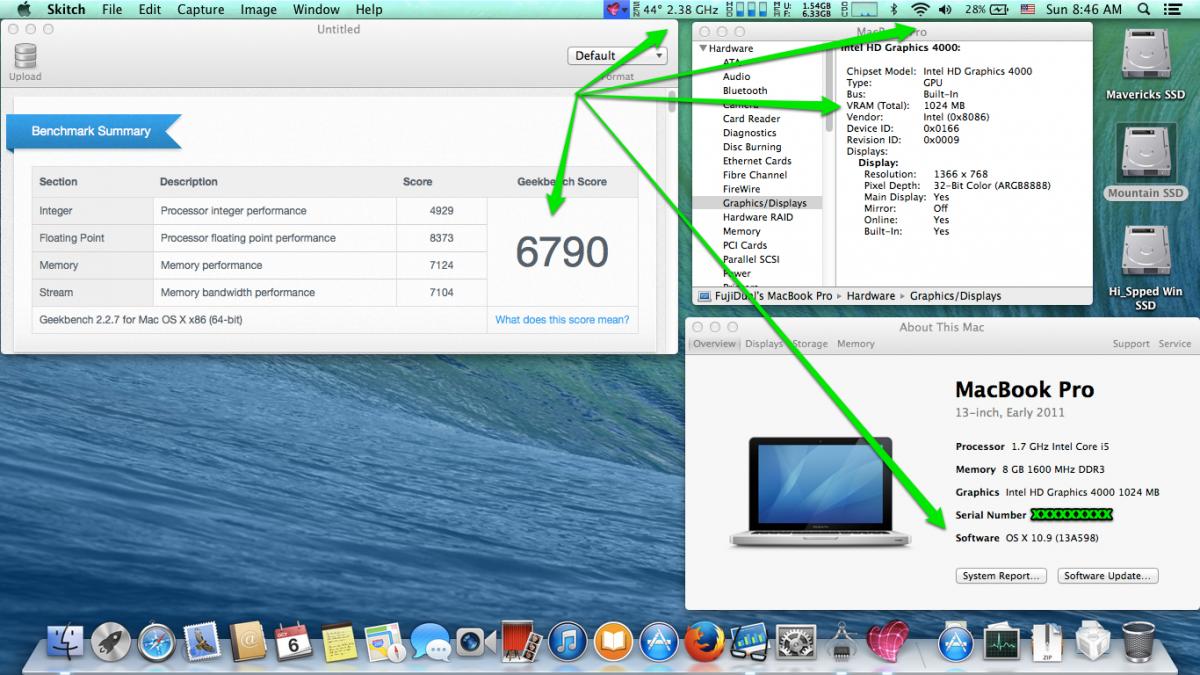Open orange iBooks icon in dock
The image size is (1200, 675).
(x=613, y=641)
